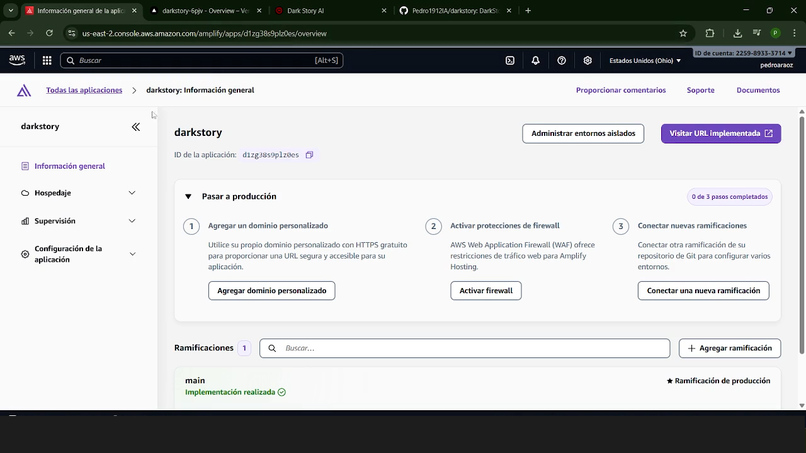
Task: Click Agregar dominio personalizado button
Action: (x=271, y=291)
